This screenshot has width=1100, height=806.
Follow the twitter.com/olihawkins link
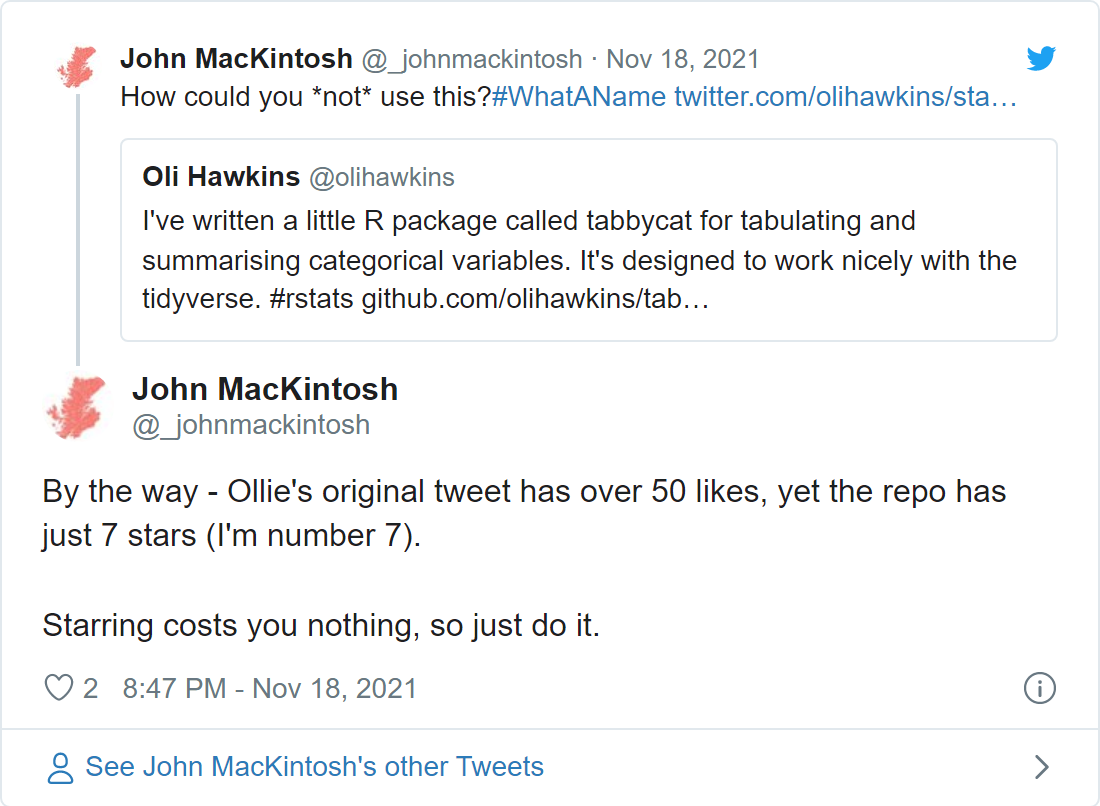point(845,98)
